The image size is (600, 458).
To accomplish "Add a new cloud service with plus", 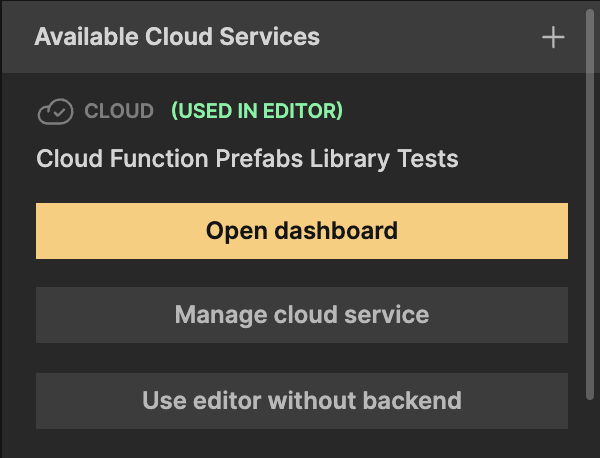I will [x=553, y=38].
